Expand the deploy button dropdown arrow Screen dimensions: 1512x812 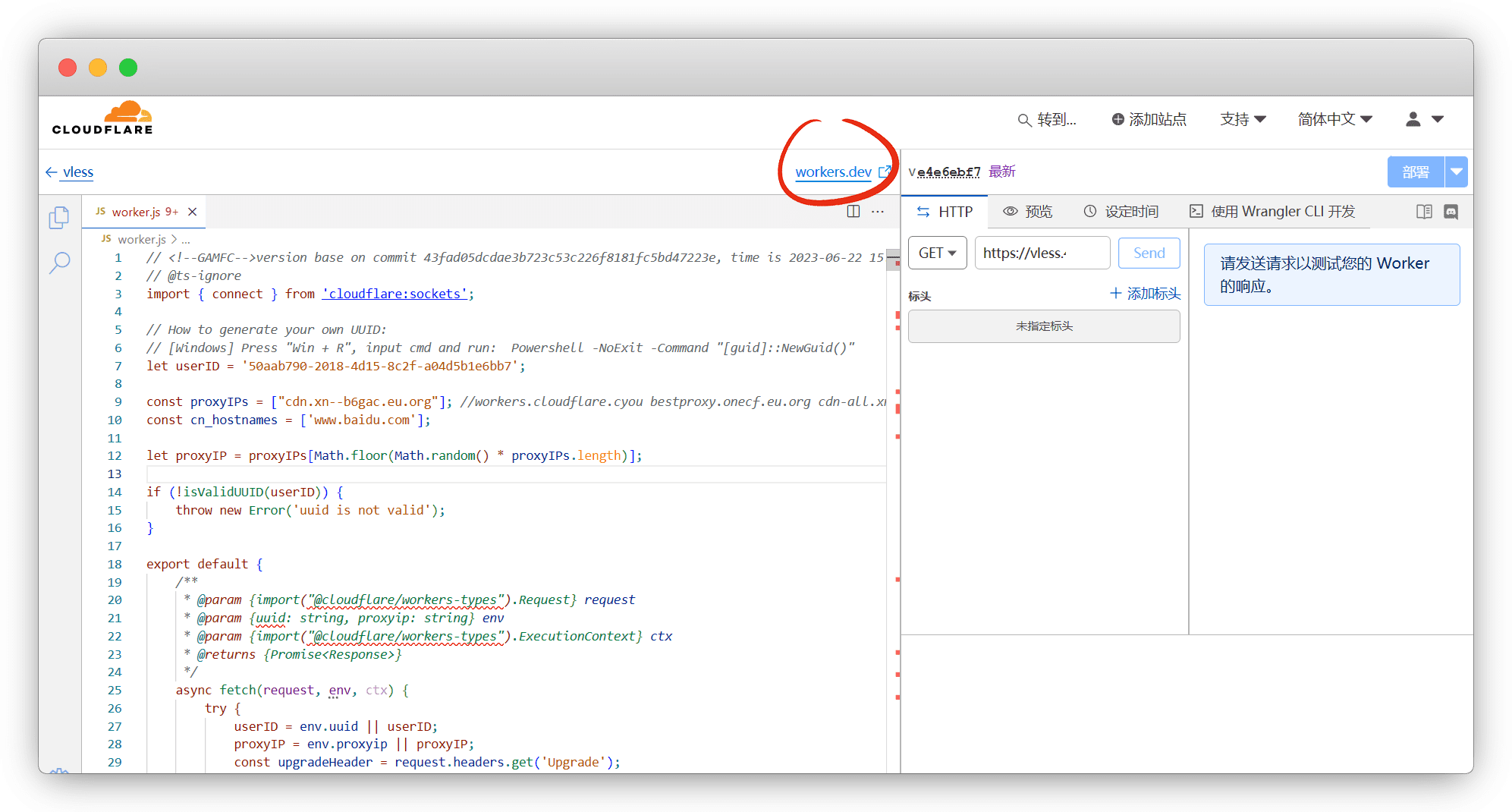(x=1456, y=172)
